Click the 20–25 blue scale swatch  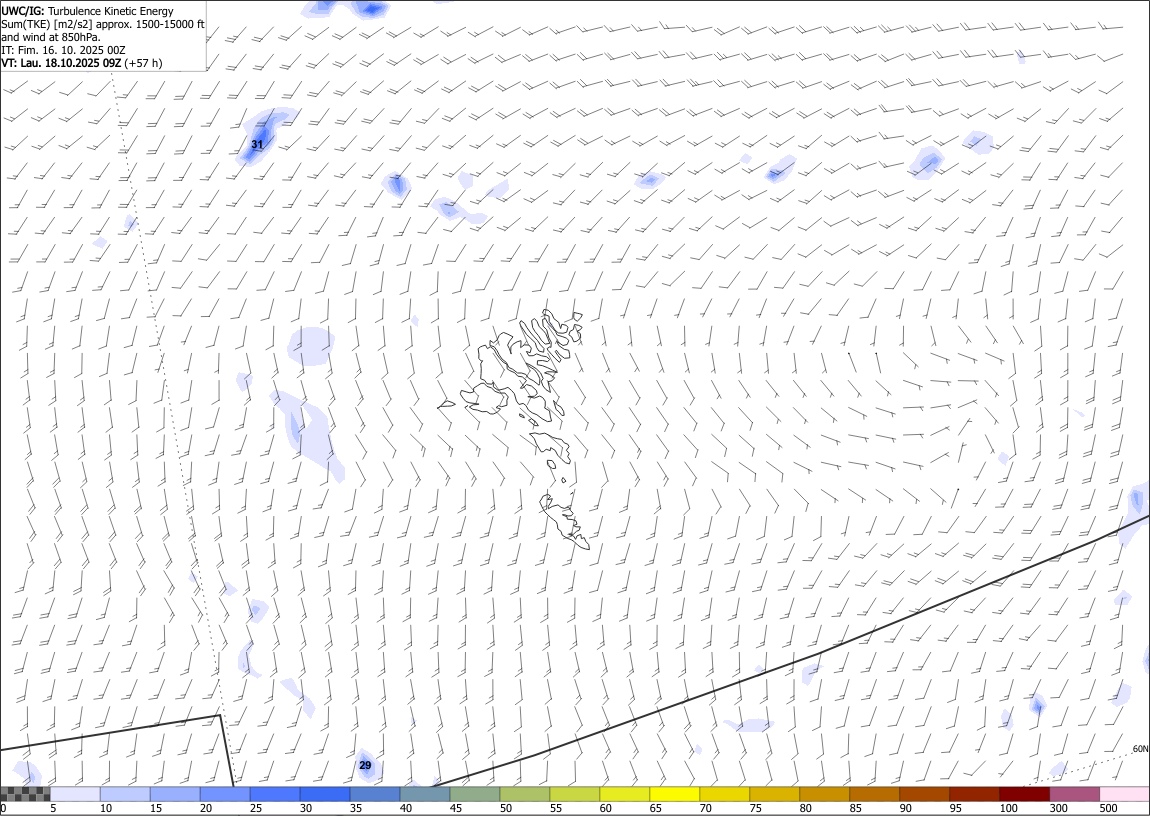(x=224, y=794)
